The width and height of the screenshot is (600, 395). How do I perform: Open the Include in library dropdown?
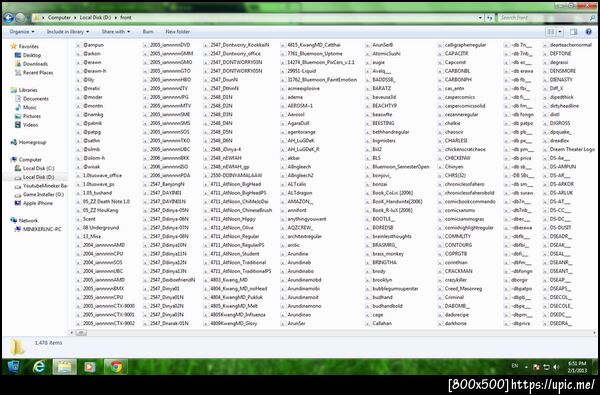tap(68, 32)
